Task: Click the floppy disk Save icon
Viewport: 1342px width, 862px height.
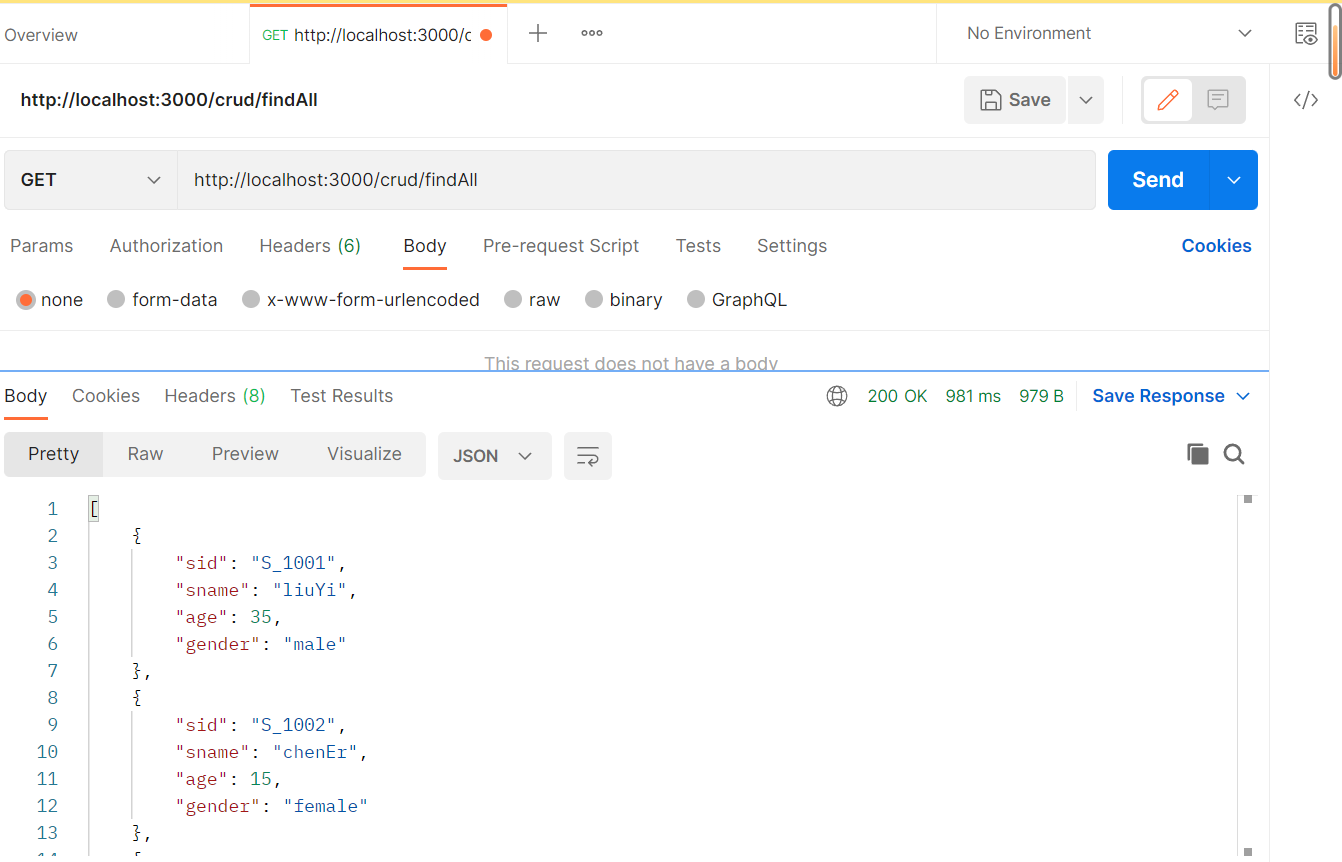Action: click(990, 100)
